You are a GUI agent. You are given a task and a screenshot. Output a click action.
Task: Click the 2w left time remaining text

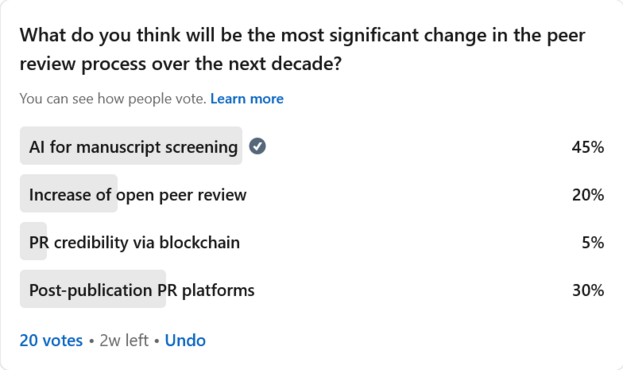click(x=124, y=341)
